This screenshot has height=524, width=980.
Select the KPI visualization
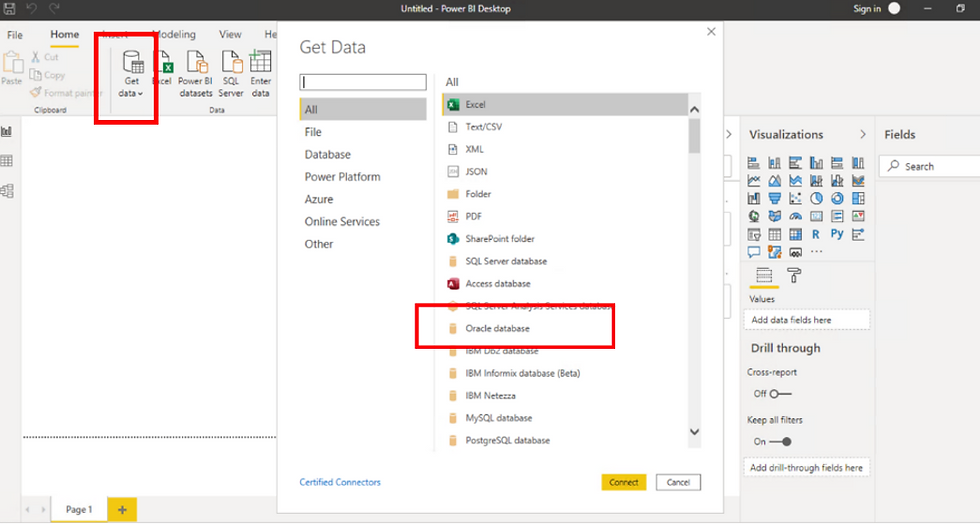[x=858, y=216]
